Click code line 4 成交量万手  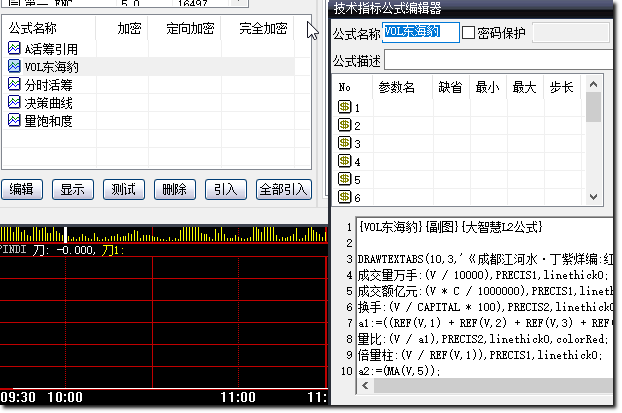point(482,275)
